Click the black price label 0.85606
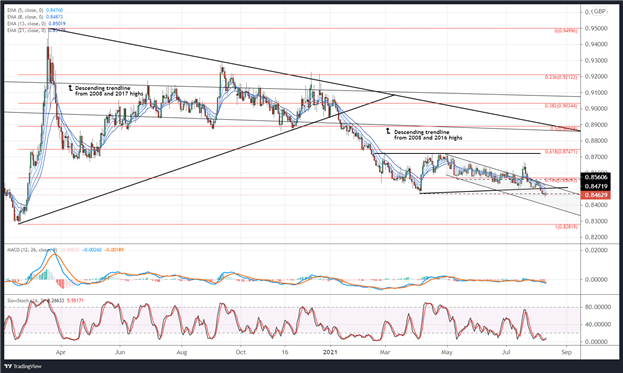The image size is (623, 373). (x=596, y=177)
